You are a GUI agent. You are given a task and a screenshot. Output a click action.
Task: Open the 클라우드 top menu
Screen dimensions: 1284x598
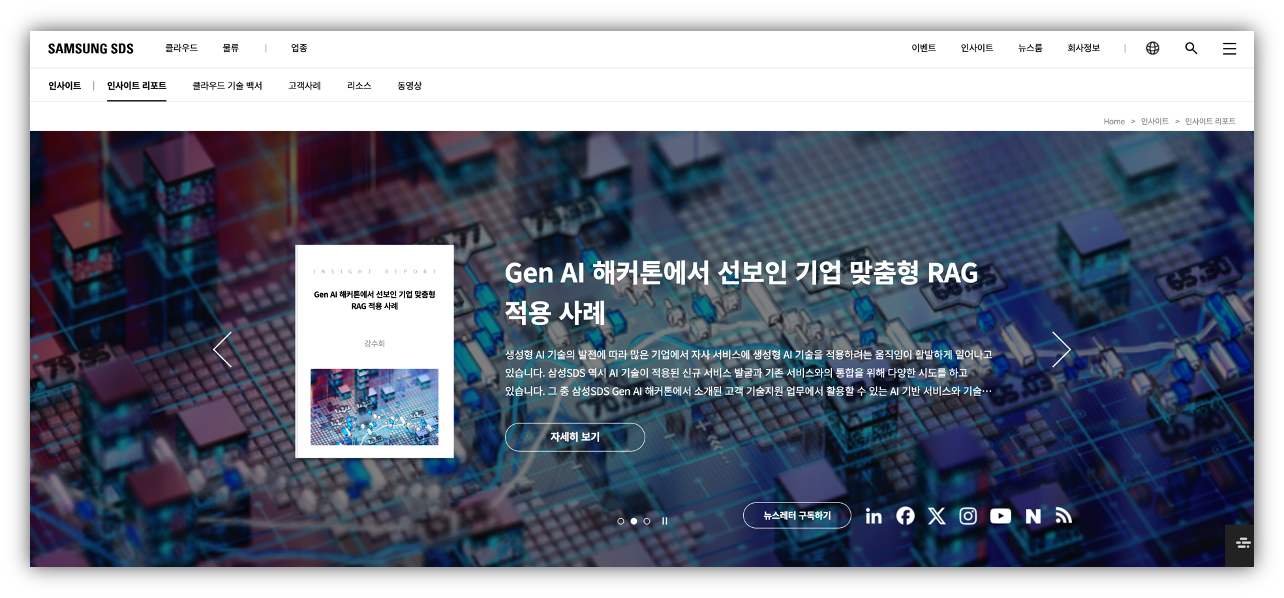coord(181,48)
